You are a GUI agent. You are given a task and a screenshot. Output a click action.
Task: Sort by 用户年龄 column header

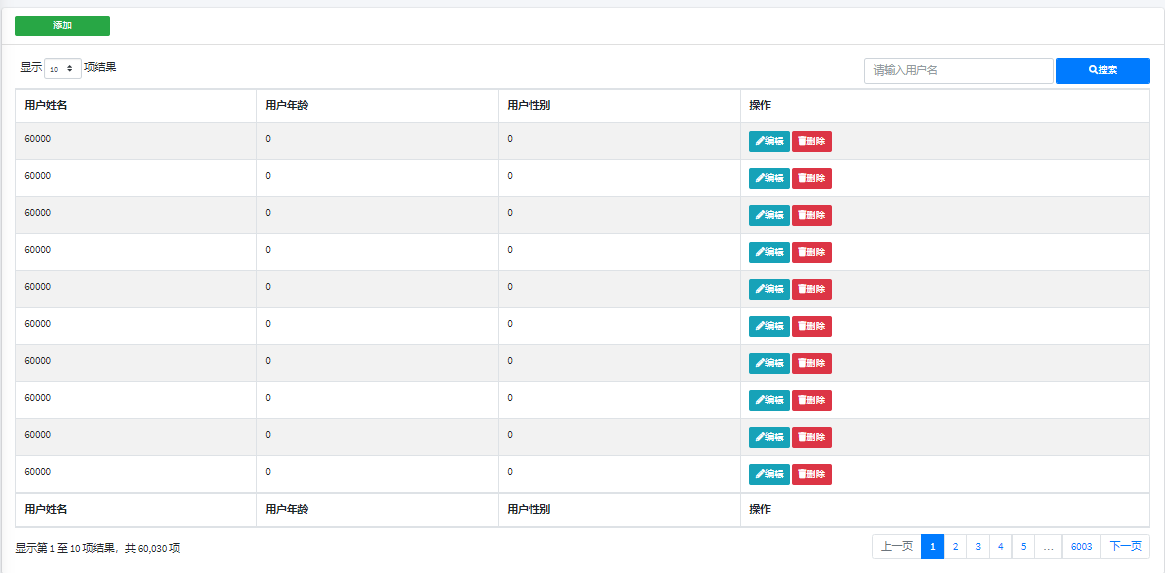point(287,106)
